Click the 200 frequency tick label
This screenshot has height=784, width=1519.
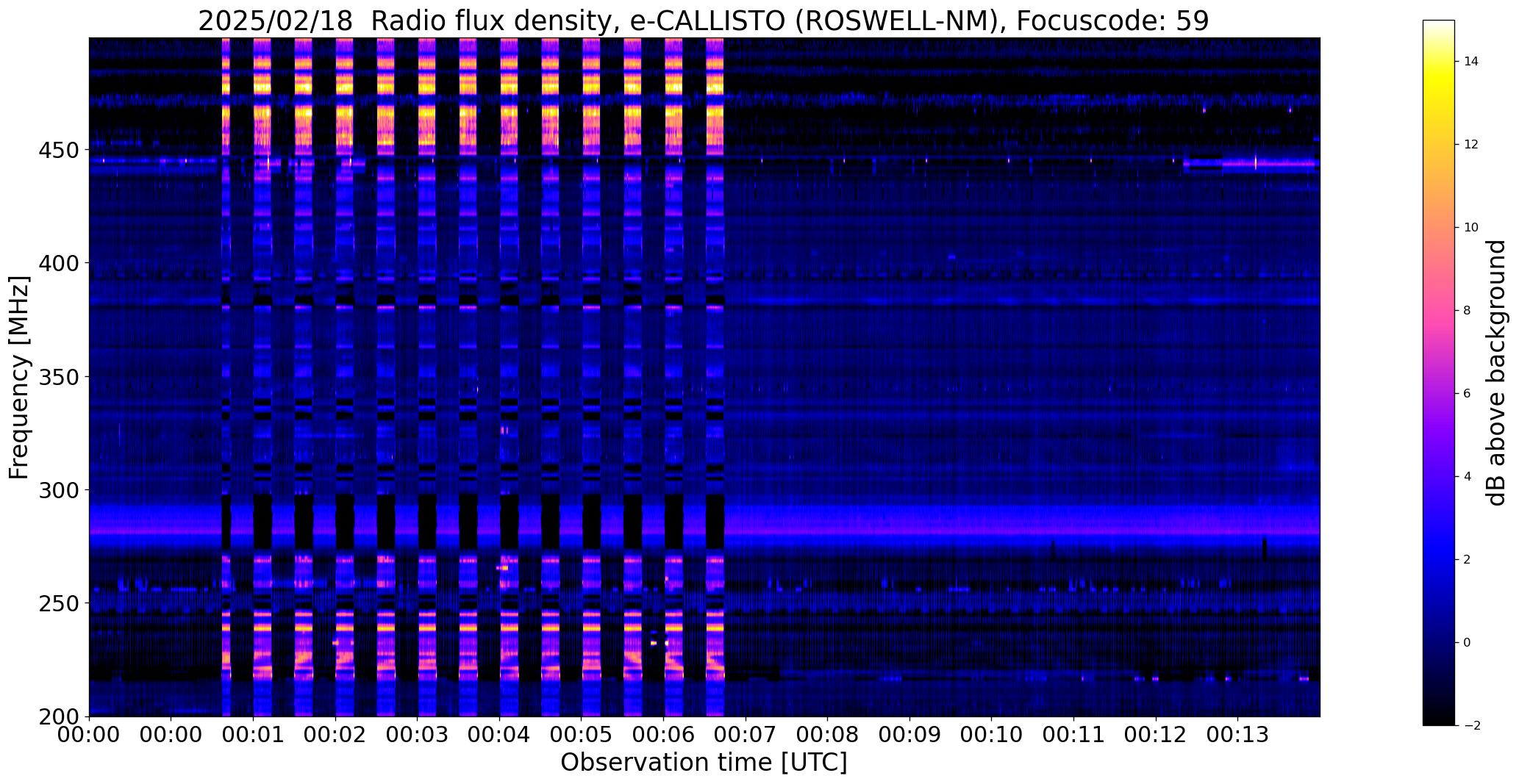[x=58, y=716]
